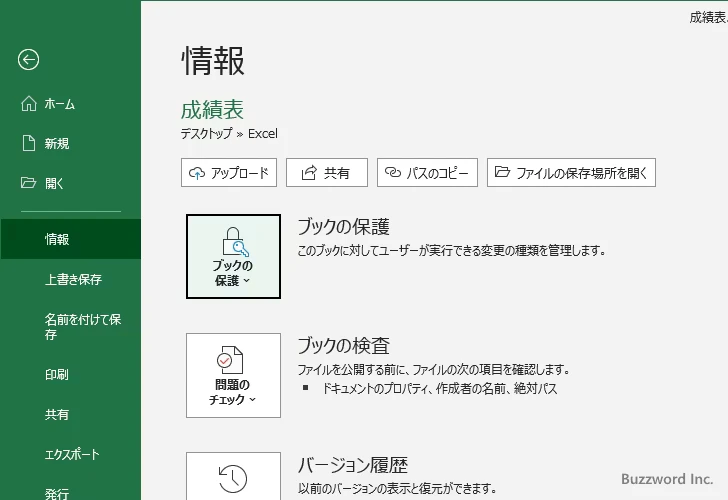Click ファイルを公開する前に description text

(x=433, y=370)
